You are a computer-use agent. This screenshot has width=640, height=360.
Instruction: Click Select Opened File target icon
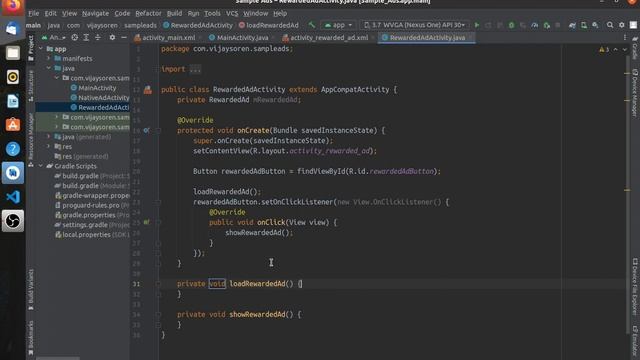[x=75, y=38]
